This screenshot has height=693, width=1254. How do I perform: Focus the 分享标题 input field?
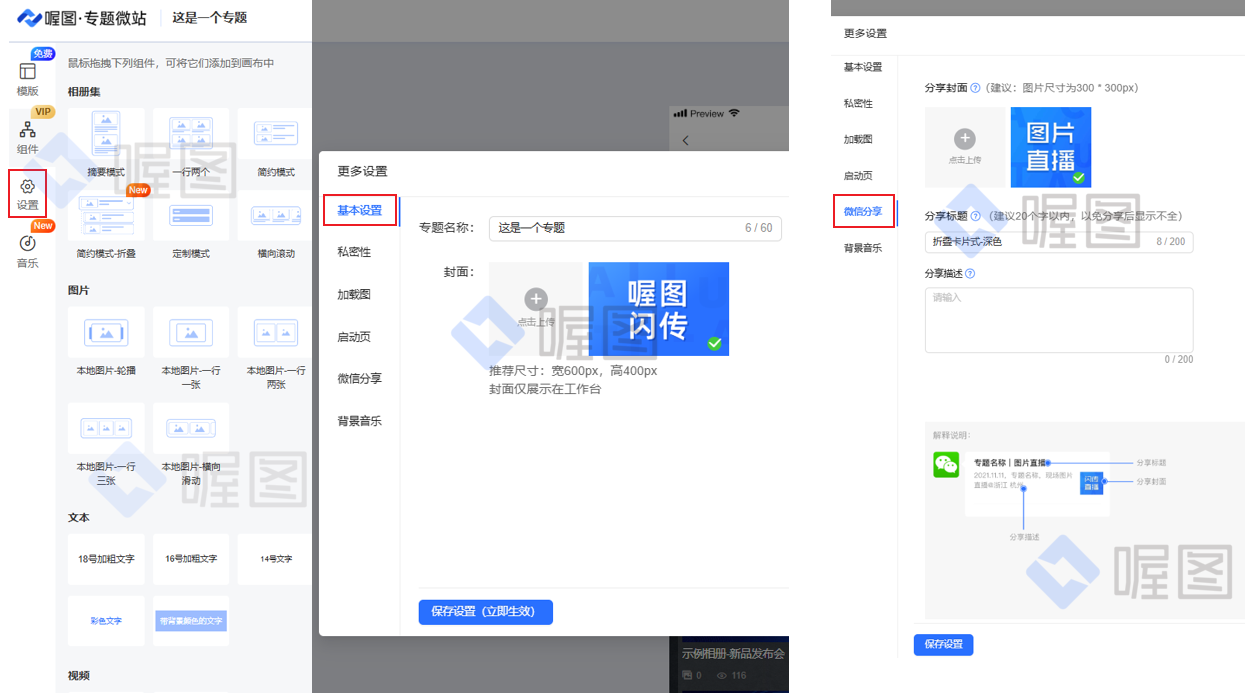coord(1059,242)
